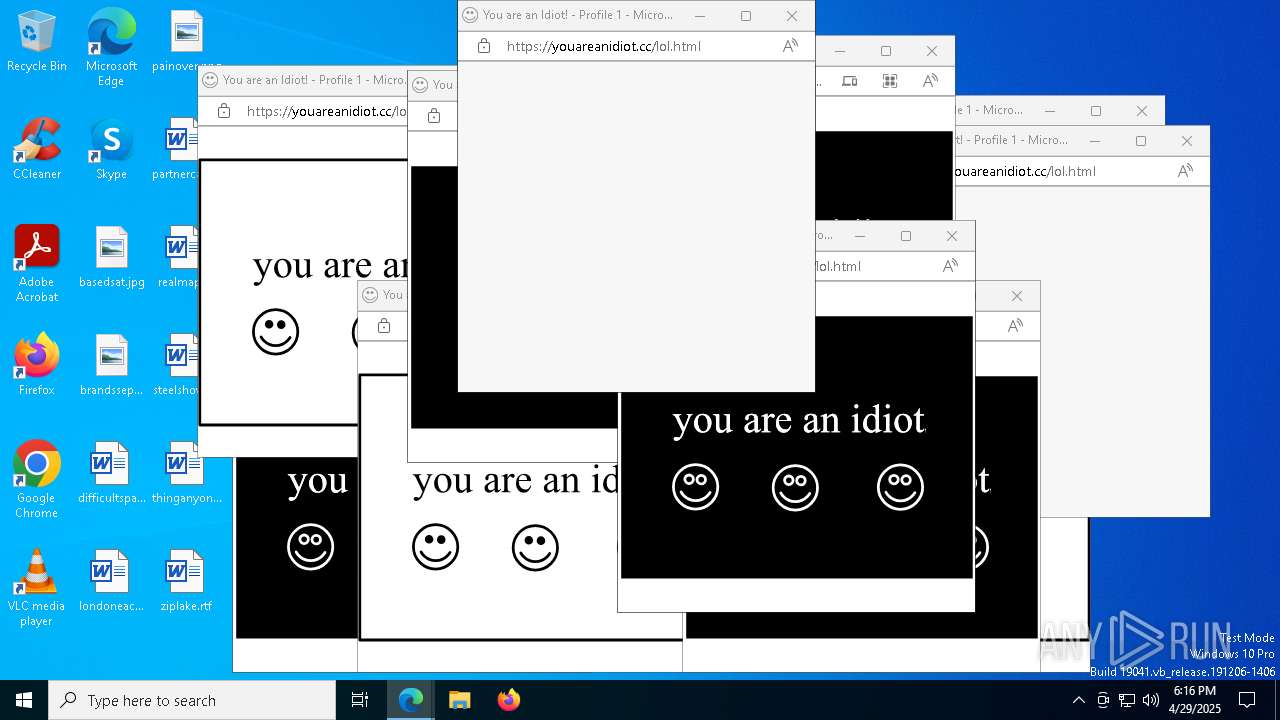Viewport: 1280px width, 720px height.
Task: Click the full 'you are an idiot' text on the black page
Action: (x=799, y=421)
